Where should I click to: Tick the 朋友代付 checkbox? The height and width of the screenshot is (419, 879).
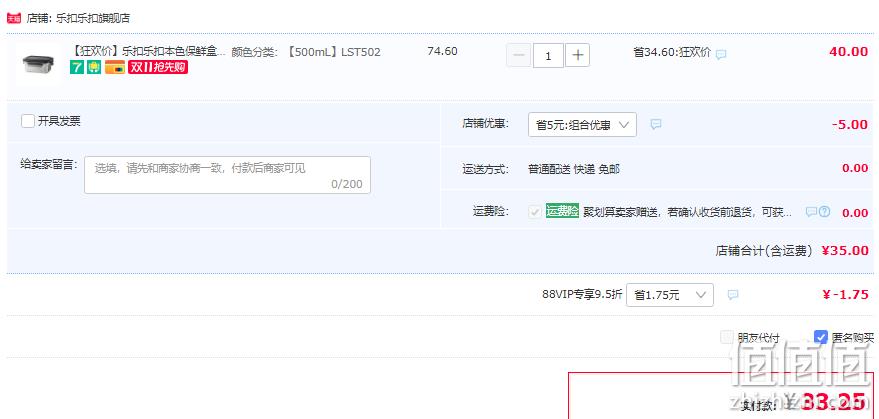(x=727, y=337)
